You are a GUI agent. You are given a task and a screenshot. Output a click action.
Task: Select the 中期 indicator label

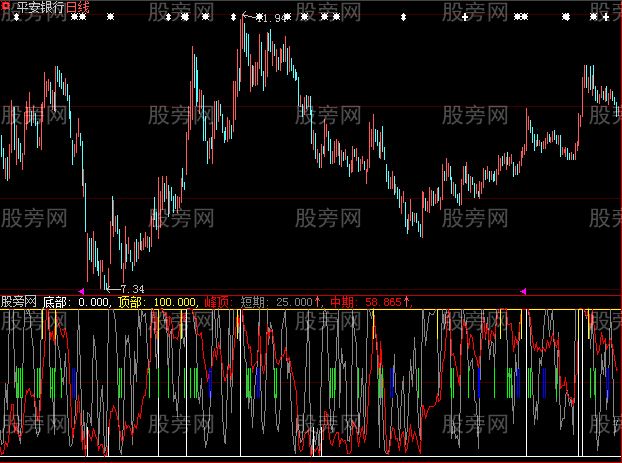341,300
